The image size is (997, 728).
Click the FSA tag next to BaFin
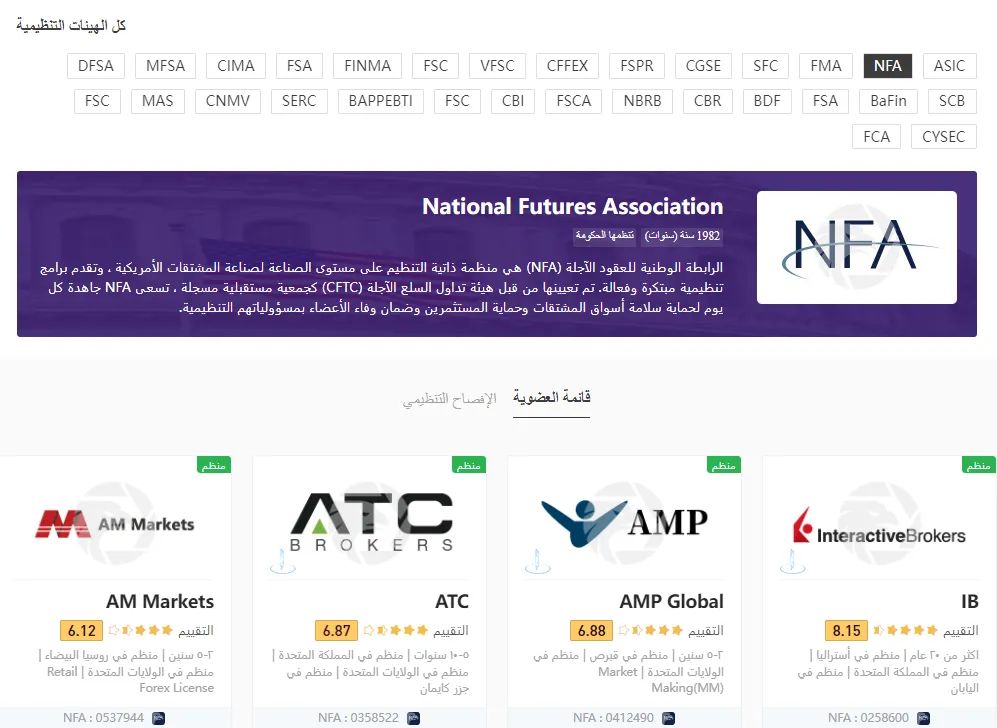point(825,101)
